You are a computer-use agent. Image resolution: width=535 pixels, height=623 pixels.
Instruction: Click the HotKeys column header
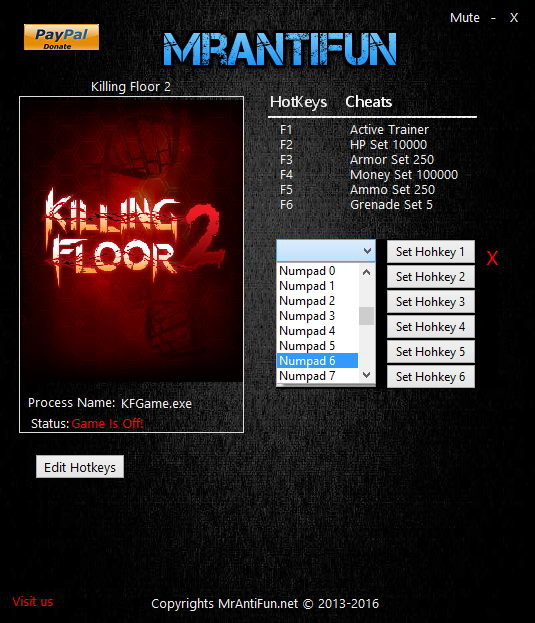point(298,102)
